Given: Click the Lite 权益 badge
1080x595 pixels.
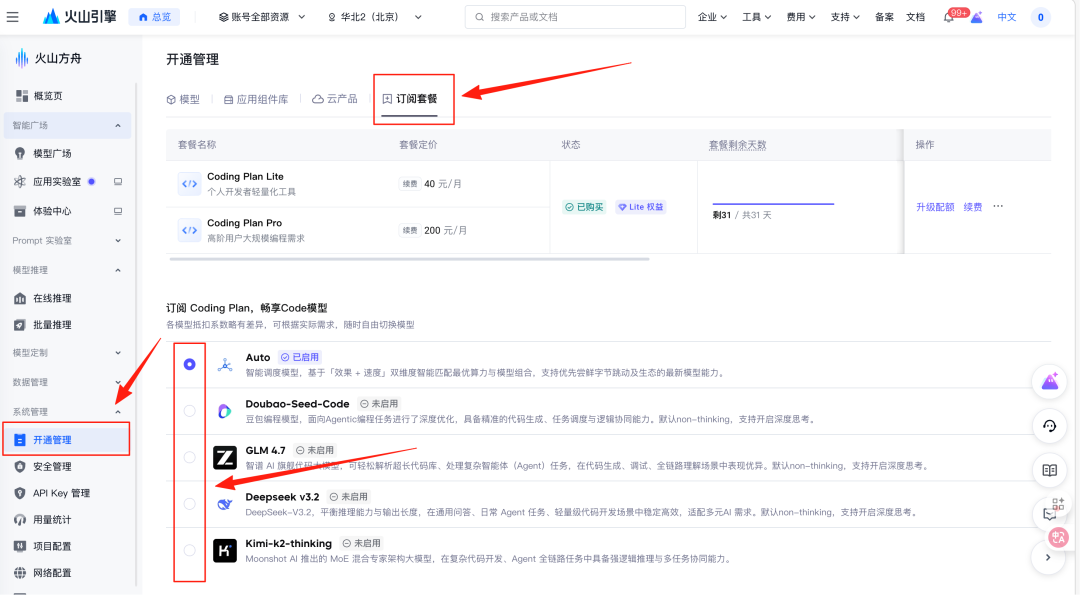Looking at the screenshot, I should pyautogui.click(x=641, y=207).
